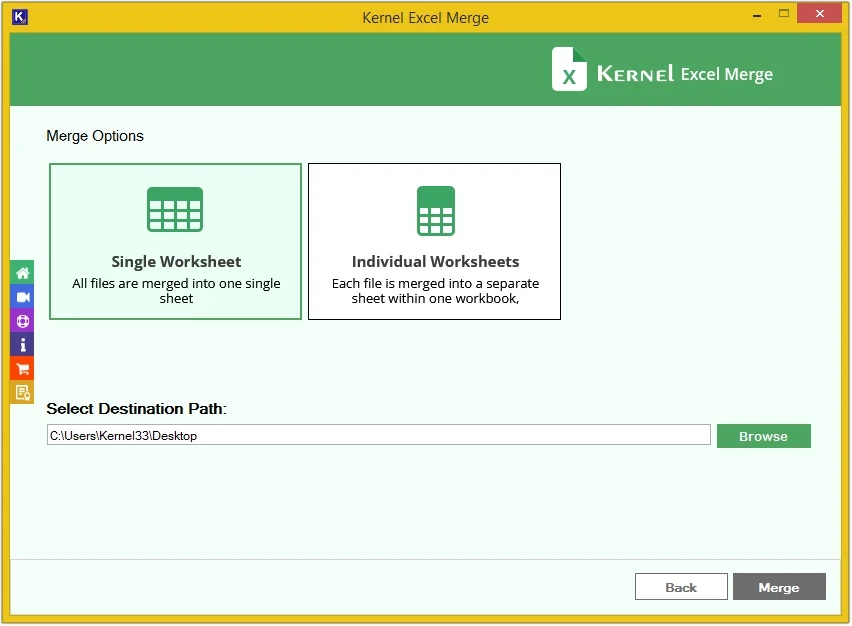
Task: Click the Kernel Excel Merge header brand text
Action: (x=685, y=74)
